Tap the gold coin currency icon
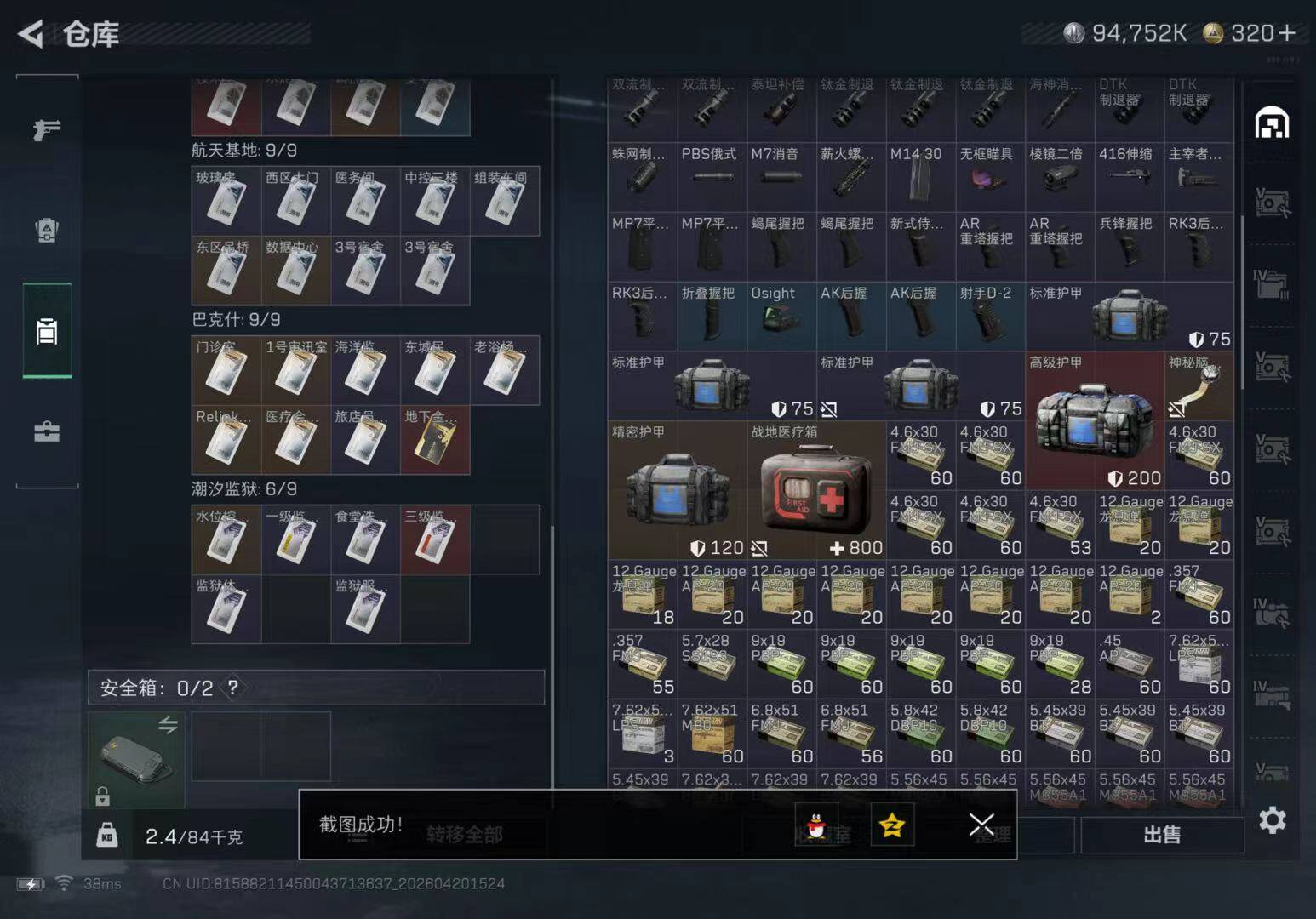1316x919 pixels. coord(1213,33)
